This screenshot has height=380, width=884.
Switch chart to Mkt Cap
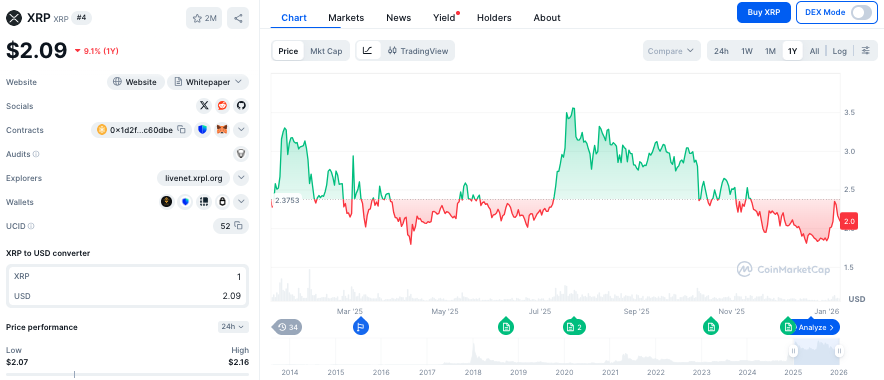pyautogui.click(x=326, y=51)
